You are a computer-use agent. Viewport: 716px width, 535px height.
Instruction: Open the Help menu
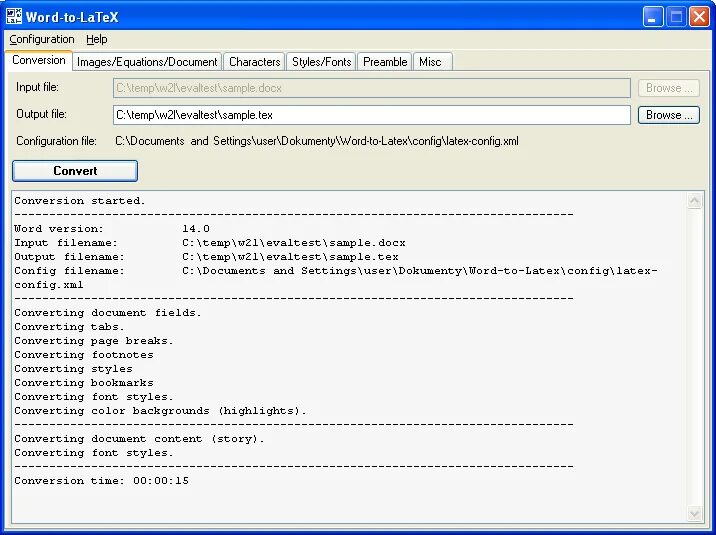point(97,39)
